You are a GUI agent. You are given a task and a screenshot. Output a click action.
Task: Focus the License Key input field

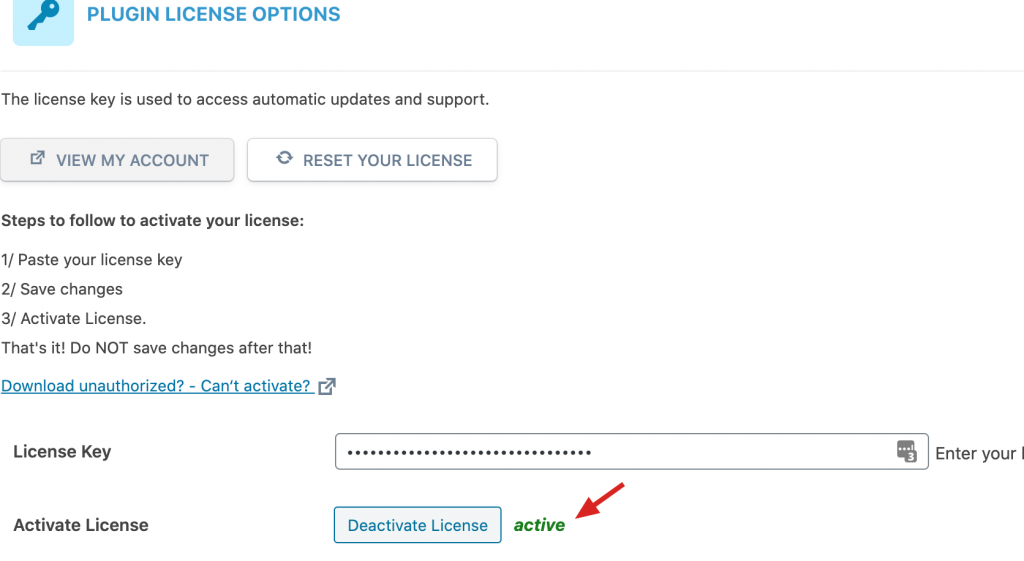pyautogui.click(x=610, y=452)
